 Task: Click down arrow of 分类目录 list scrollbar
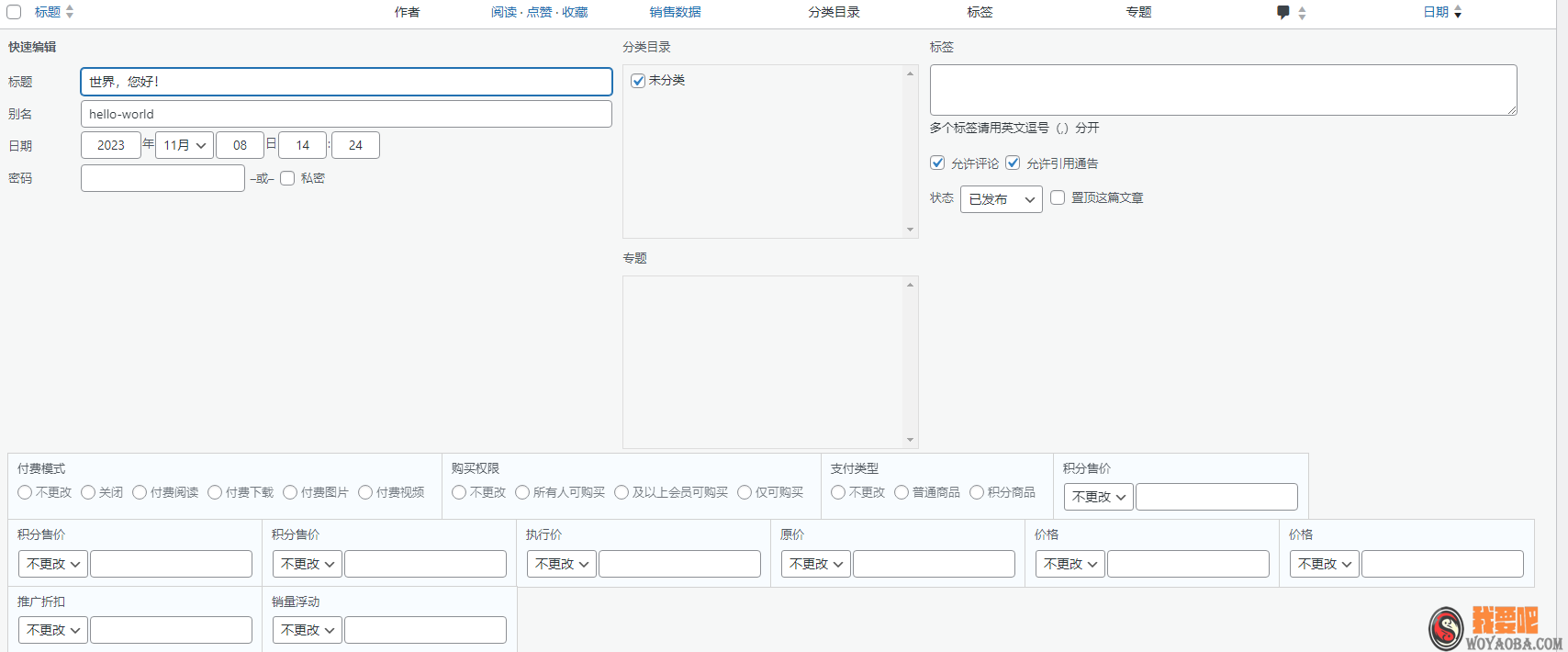click(910, 230)
